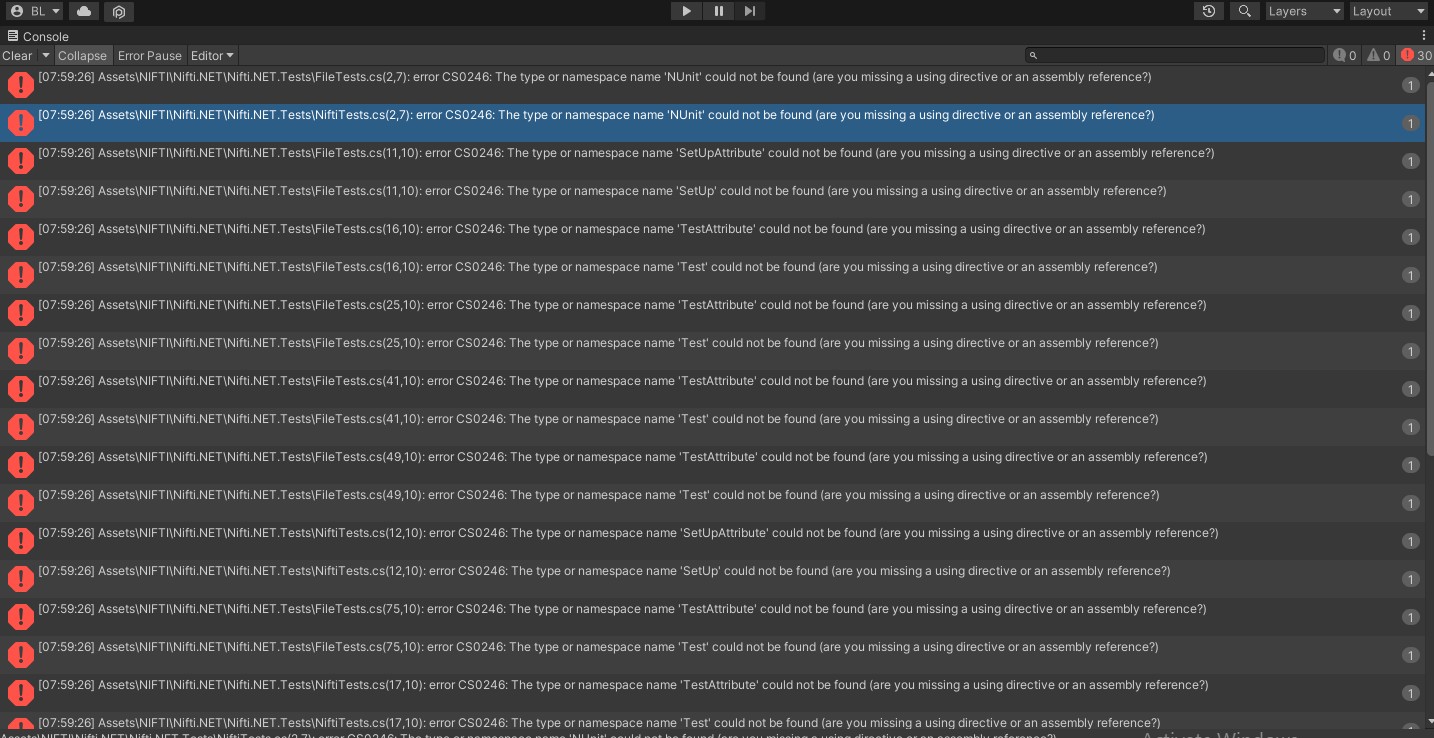1434x738 pixels.
Task: Open Unity Cloud services panel
Action: 84,11
